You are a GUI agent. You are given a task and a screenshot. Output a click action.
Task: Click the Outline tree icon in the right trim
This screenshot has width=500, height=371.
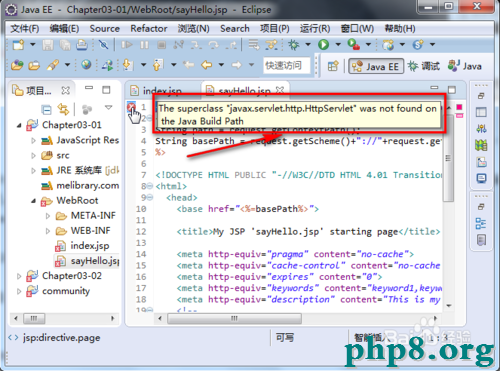[x=481, y=223]
